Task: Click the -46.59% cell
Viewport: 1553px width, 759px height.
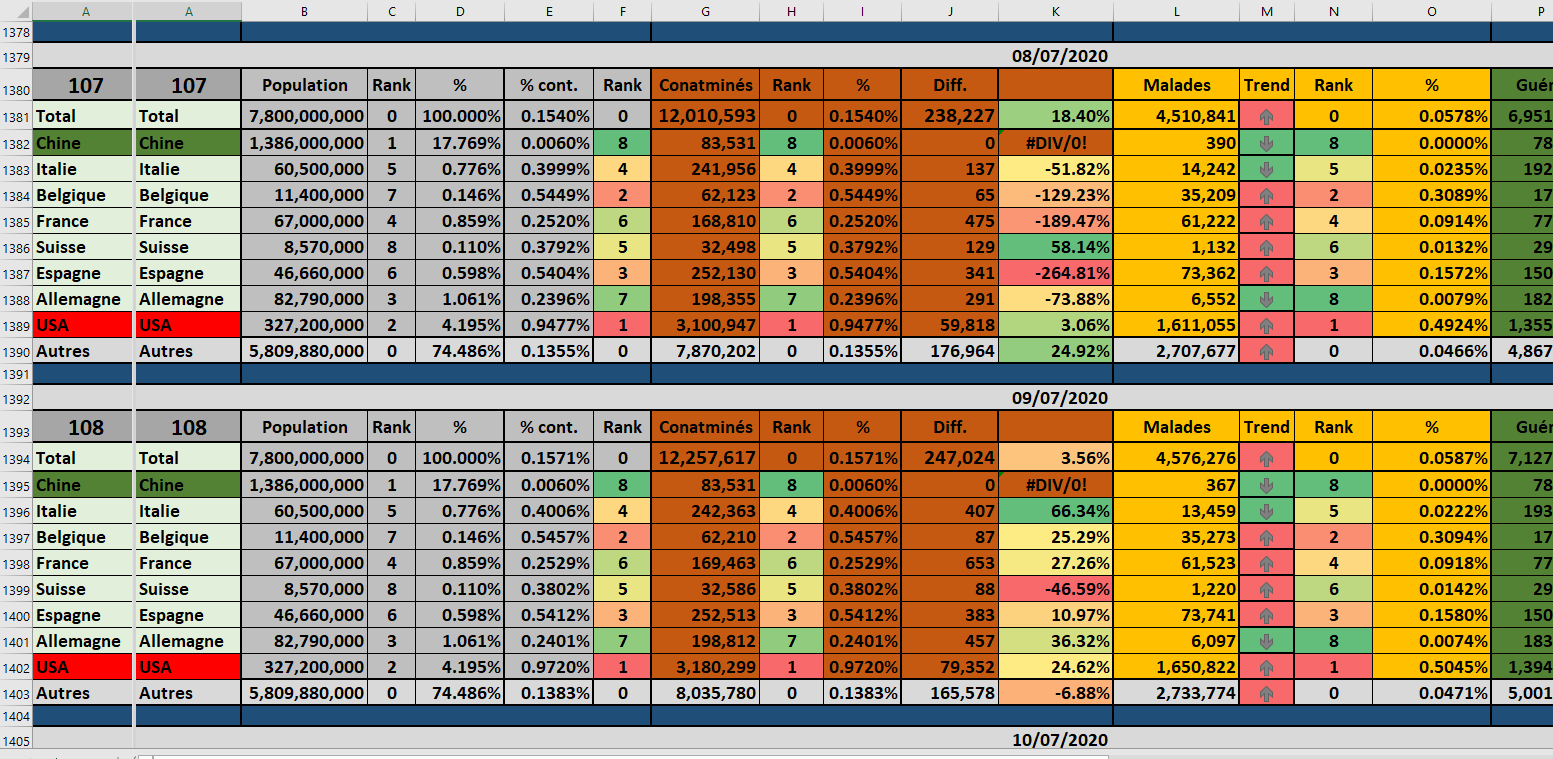Action: pyautogui.click(x=1055, y=589)
